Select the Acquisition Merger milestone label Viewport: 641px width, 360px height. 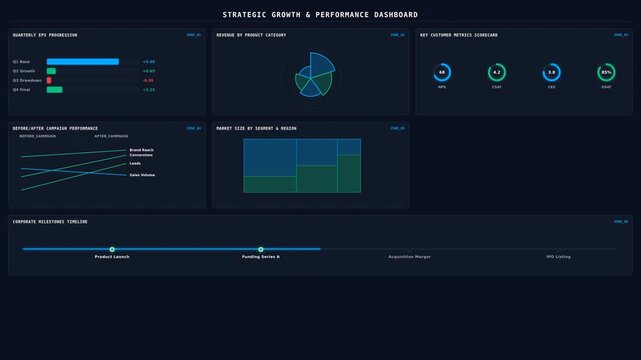pos(409,257)
